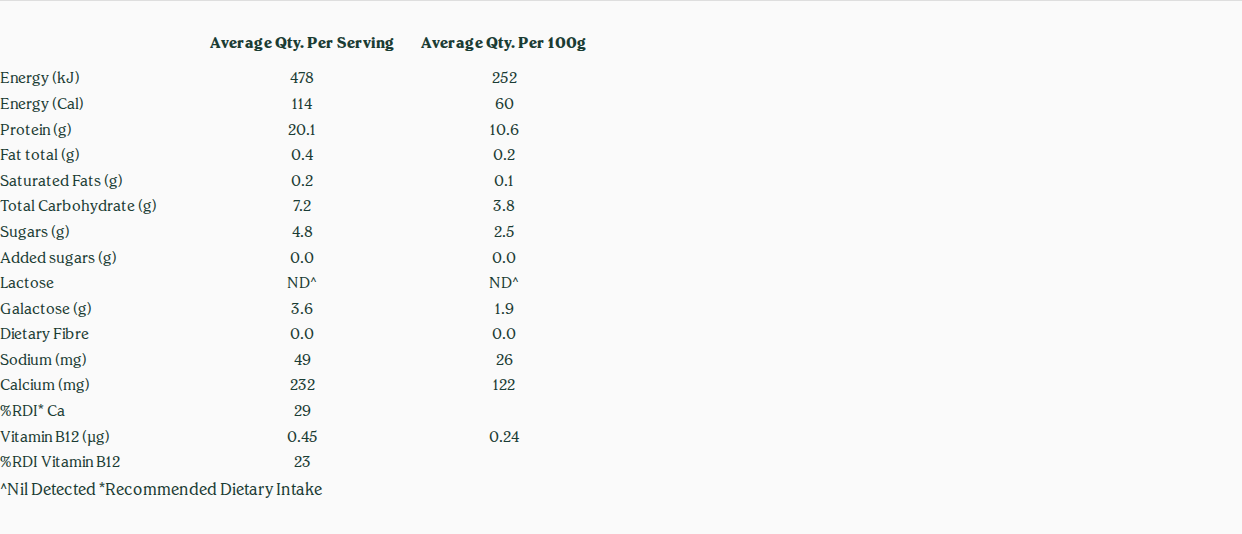Select the Energy (kJ) row label
Image resolution: width=1242 pixels, height=534 pixels.
point(40,78)
